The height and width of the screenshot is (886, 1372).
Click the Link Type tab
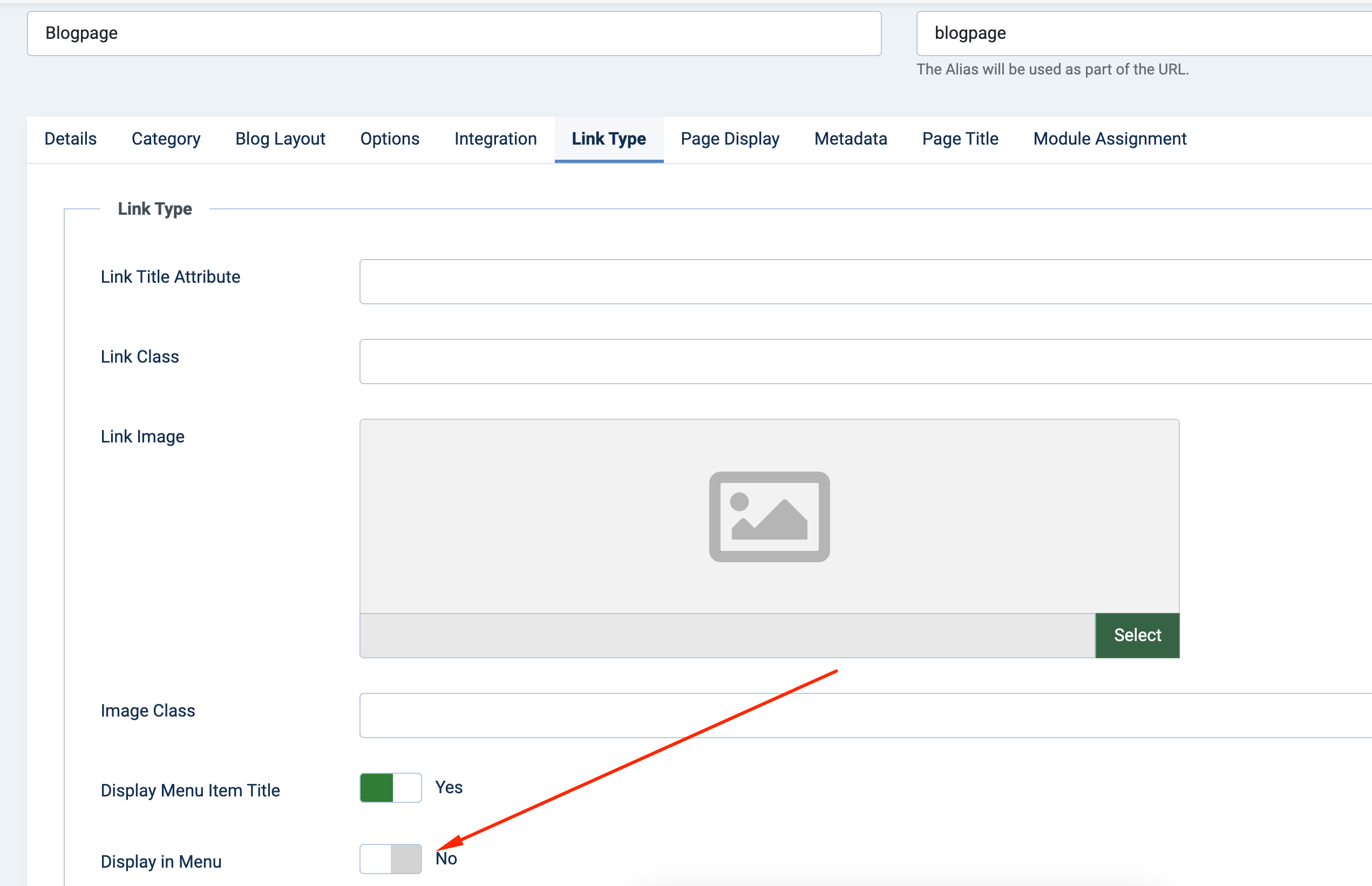click(608, 139)
